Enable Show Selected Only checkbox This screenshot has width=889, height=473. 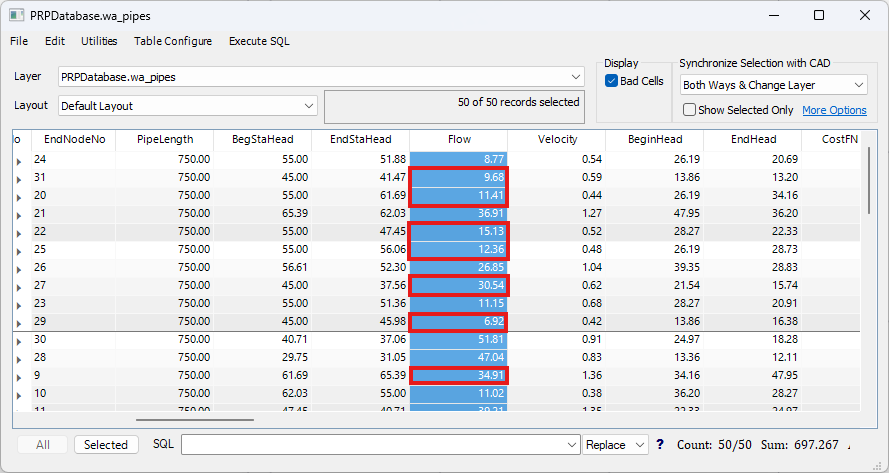pyautogui.click(x=689, y=110)
